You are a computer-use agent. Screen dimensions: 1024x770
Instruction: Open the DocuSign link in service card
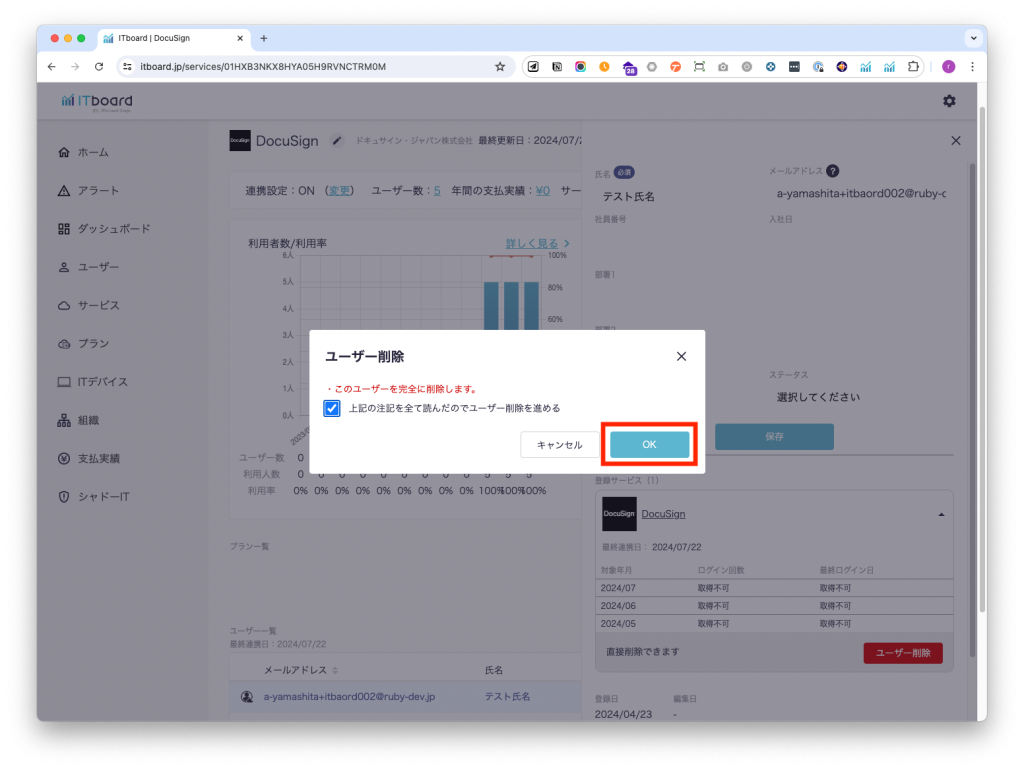[662, 514]
